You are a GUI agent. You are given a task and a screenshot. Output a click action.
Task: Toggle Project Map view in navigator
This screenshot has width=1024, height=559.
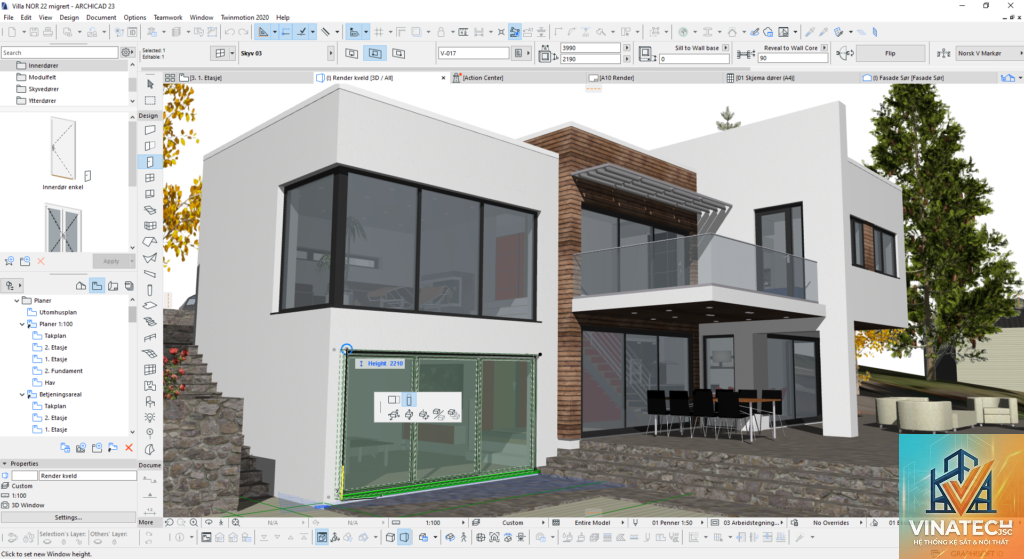coord(81,286)
